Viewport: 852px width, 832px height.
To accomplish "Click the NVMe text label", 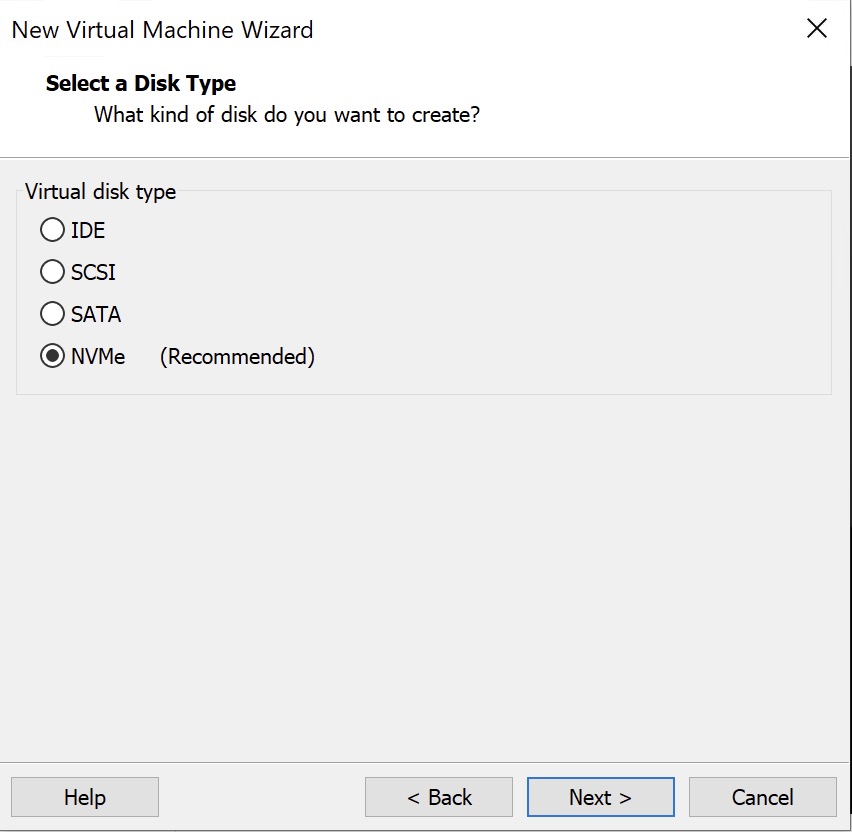I will tap(98, 356).
